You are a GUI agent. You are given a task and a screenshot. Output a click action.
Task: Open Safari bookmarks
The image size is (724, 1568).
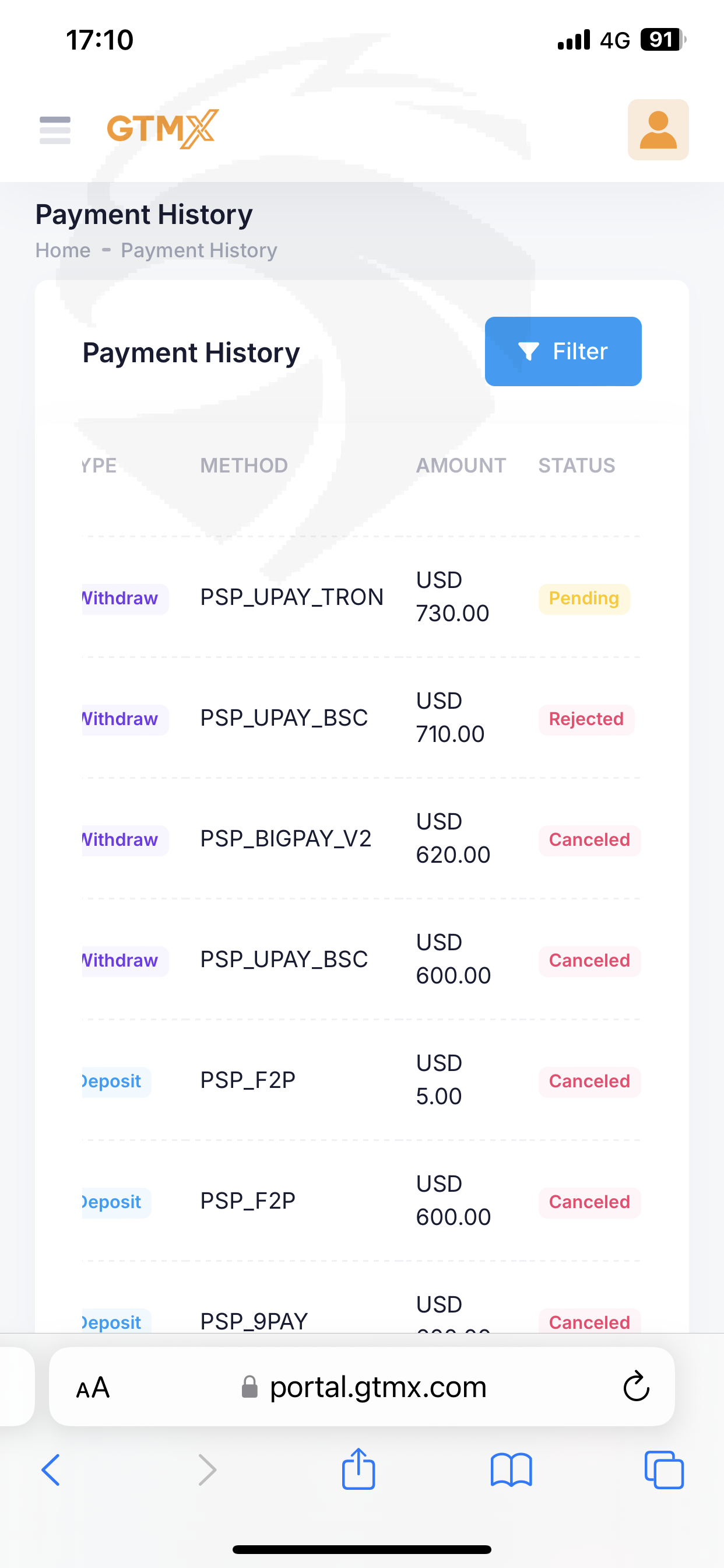tap(511, 1470)
